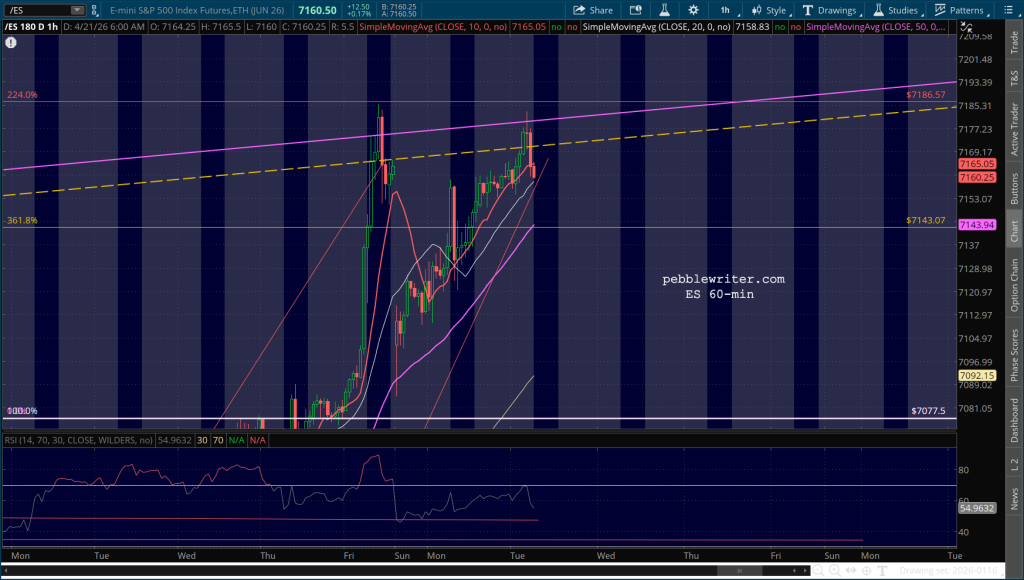Click the Share button

pos(593,10)
